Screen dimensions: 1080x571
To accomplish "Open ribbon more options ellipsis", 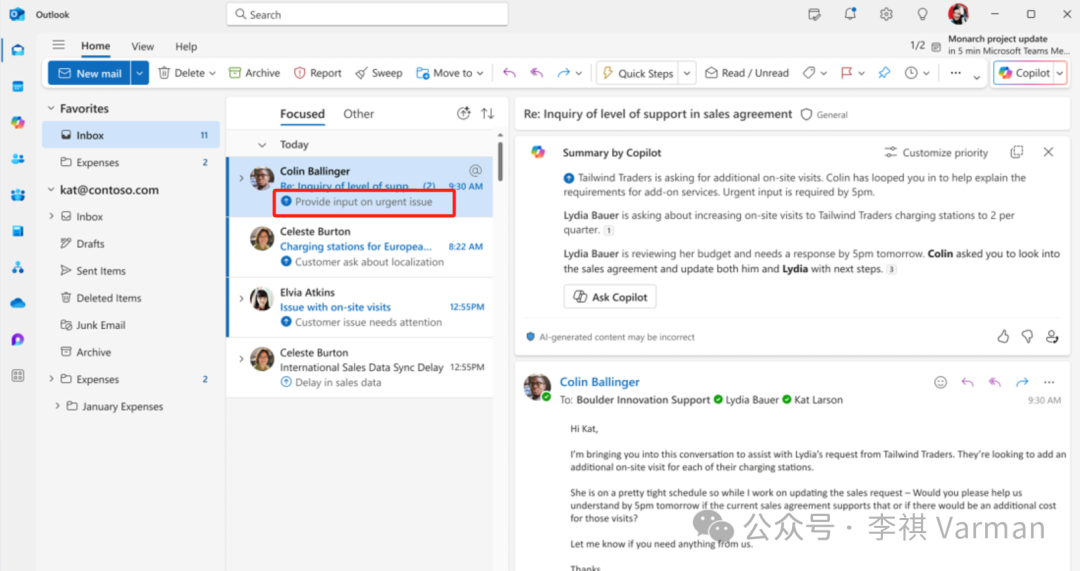I will (955, 73).
